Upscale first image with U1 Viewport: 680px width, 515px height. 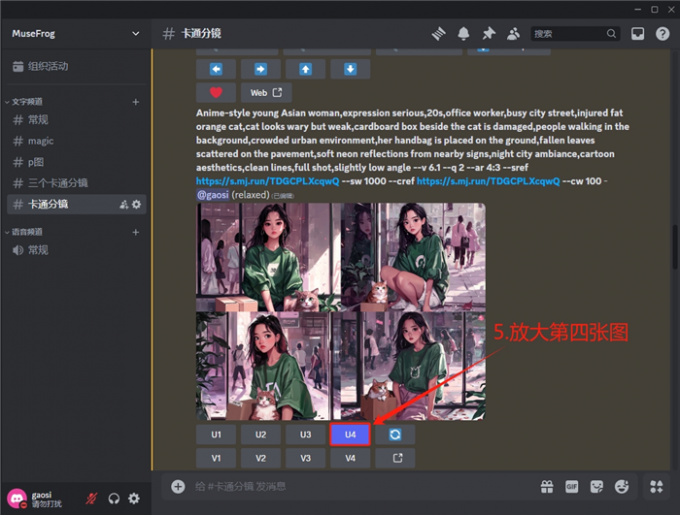tap(216, 434)
